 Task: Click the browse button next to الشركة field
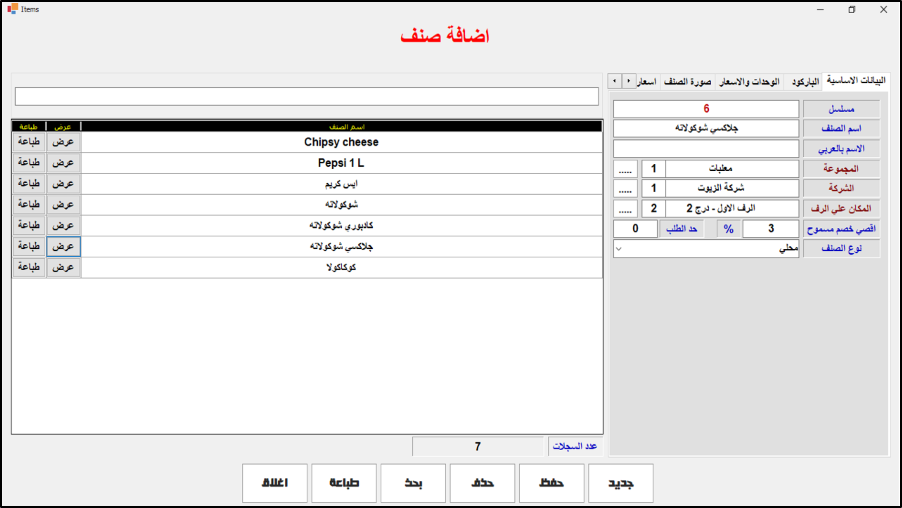click(x=625, y=188)
